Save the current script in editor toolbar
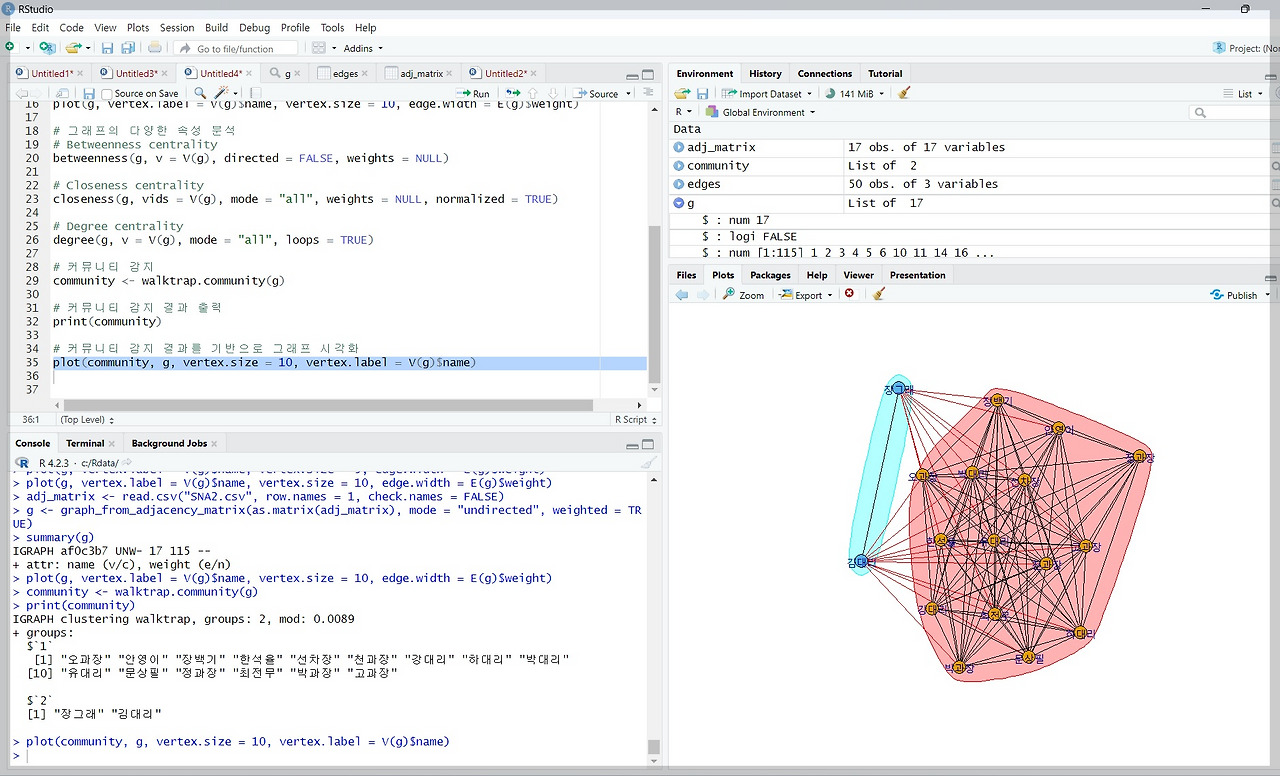Screen dimensions: 1280x776 click(89, 94)
